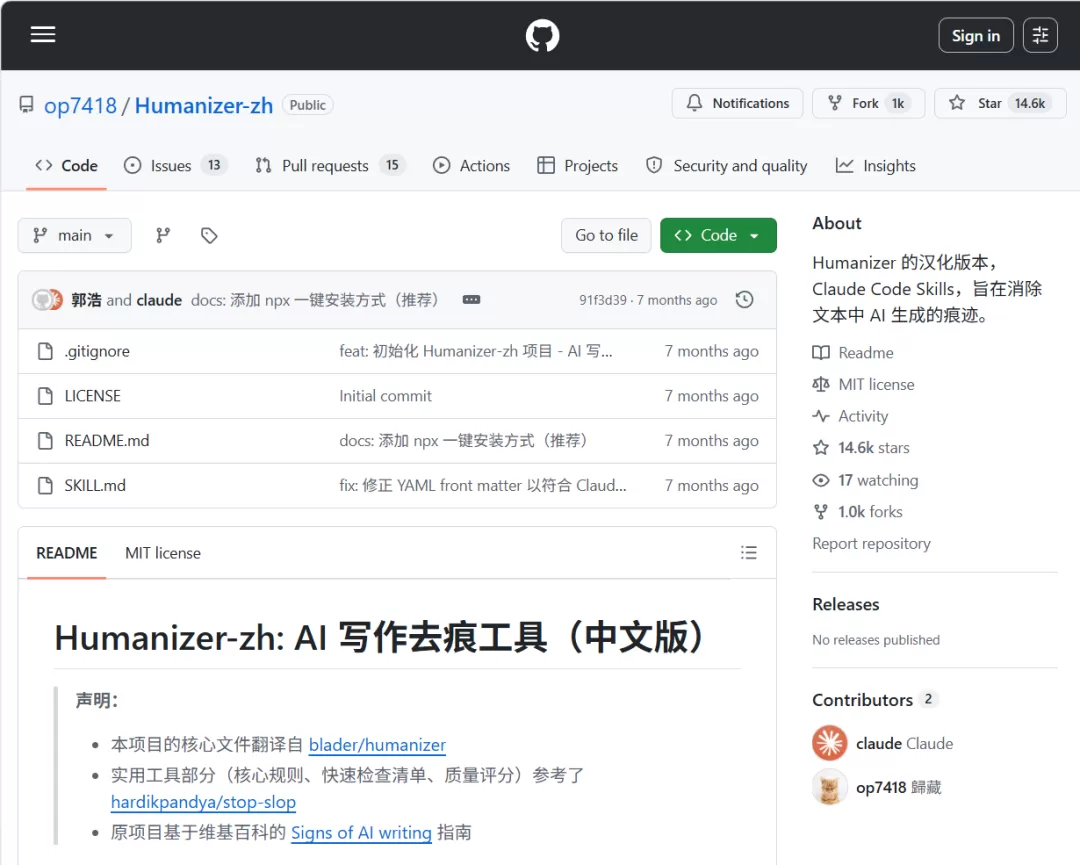The image size is (1080, 865).
Task: Open the .gitignore file
Action: (97, 351)
